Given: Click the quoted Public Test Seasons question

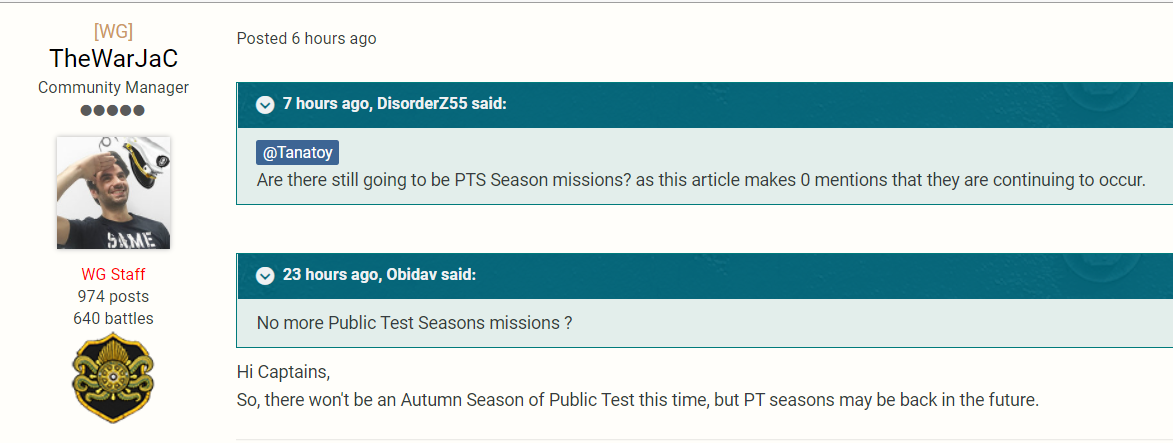Looking at the screenshot, I should pyautogui.click(x=414, y=323).
